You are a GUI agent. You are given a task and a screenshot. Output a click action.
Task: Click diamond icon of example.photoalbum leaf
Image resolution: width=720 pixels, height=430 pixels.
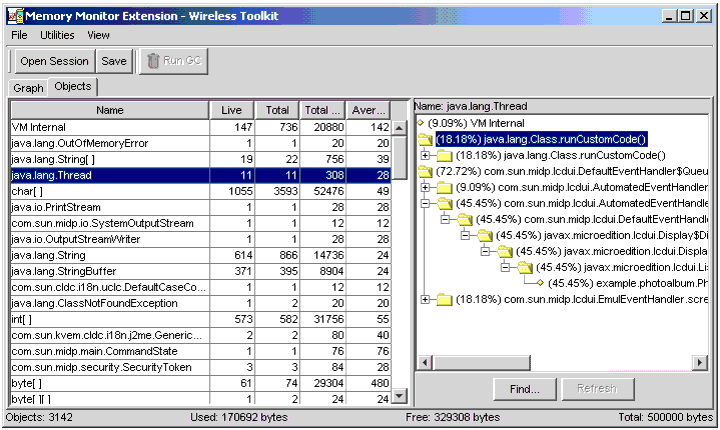tap(540, 283)
